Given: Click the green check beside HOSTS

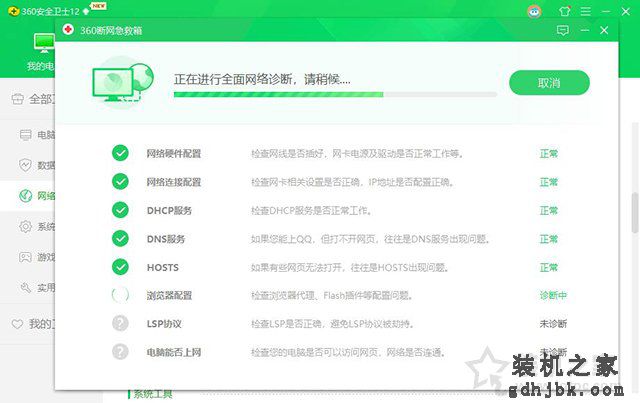Looking at the screenshot, I should click(x=120, y=267).
